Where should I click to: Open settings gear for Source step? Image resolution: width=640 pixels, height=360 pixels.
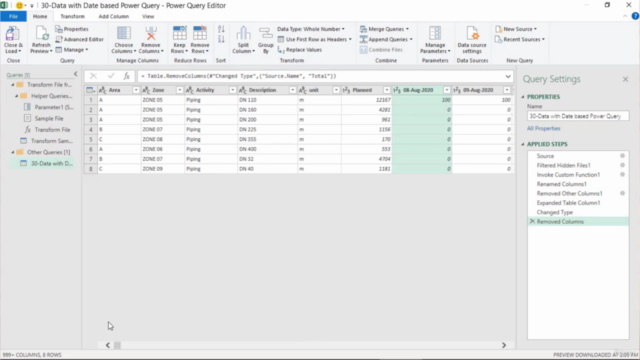(622, 156)
